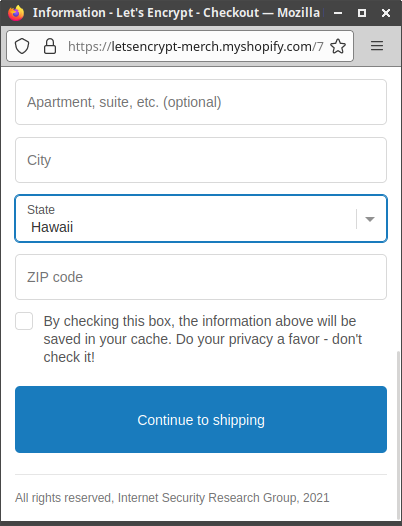402x526 pixels.
Task: Tick the save-information-in-cache checkbox
Action: click(x=24, y=321)
